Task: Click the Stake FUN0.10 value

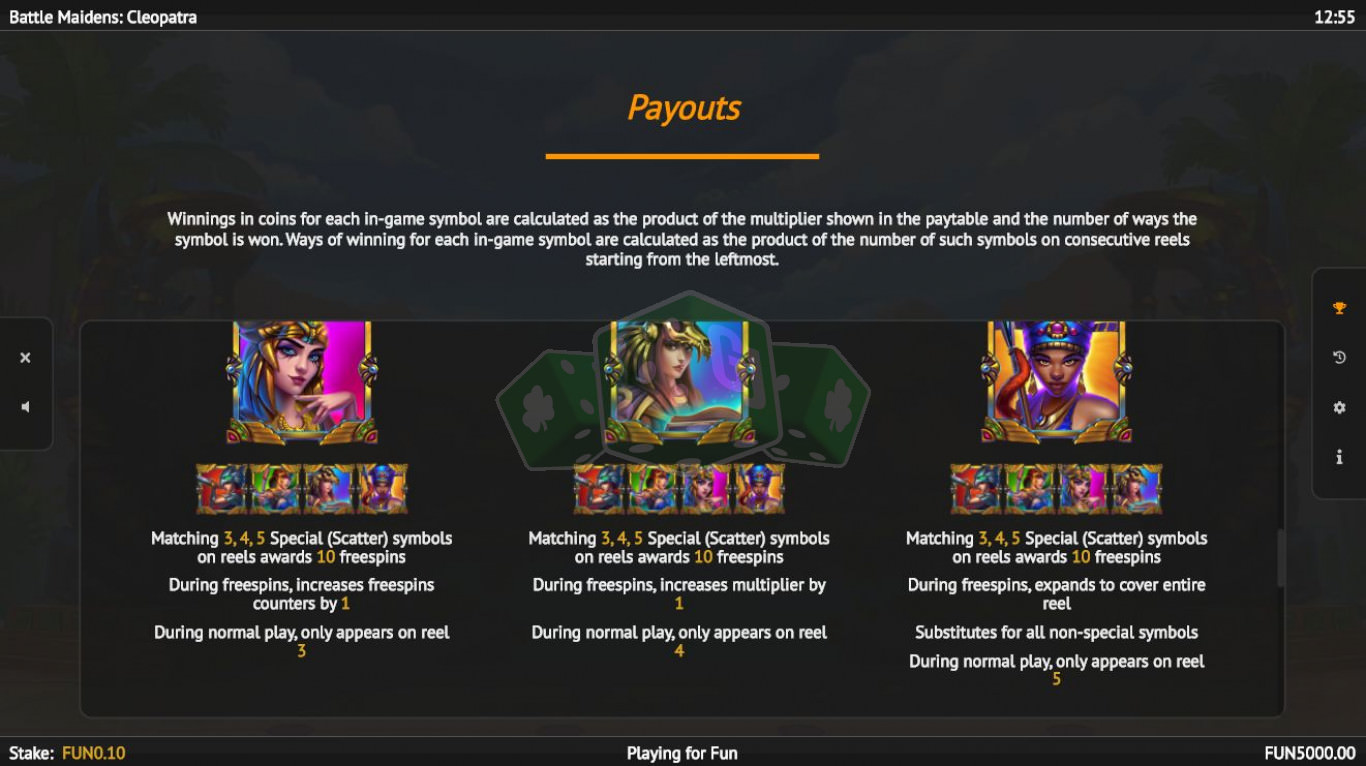Action: click(x=94, y=753)
